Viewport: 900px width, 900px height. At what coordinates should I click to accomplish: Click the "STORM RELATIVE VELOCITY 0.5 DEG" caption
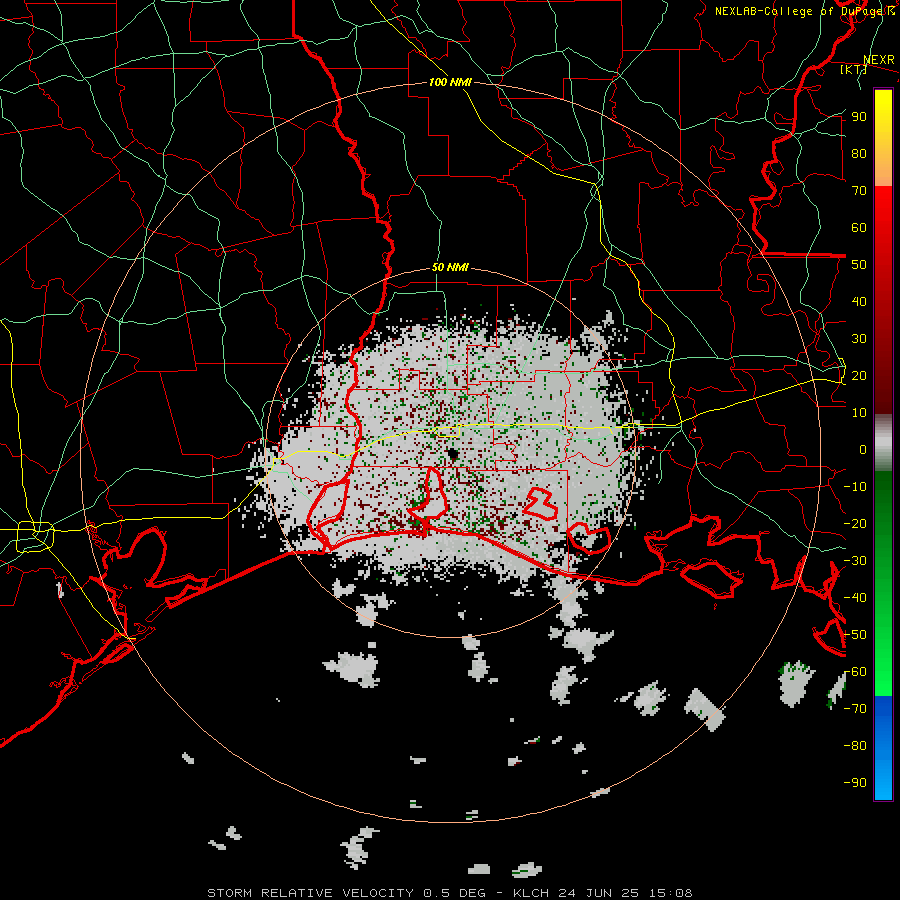tap(346, 893)
